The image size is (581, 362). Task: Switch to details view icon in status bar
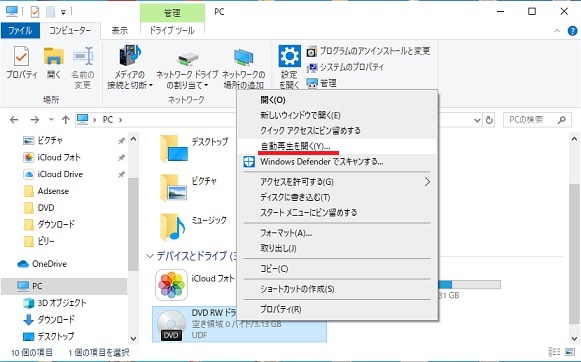click(x=554, y=352)
